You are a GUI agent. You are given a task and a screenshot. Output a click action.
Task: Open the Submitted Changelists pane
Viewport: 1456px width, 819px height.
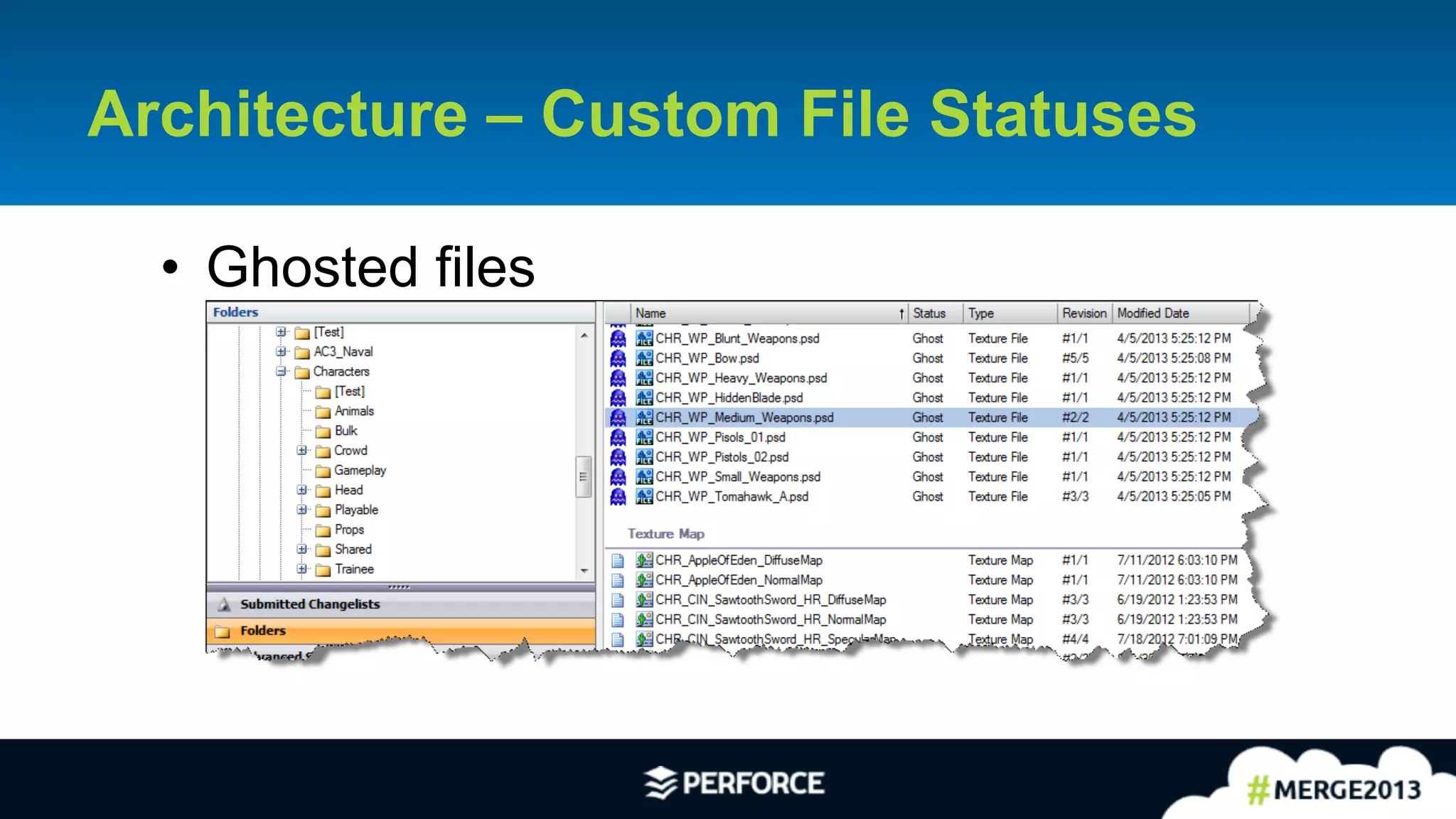[401, 604]
